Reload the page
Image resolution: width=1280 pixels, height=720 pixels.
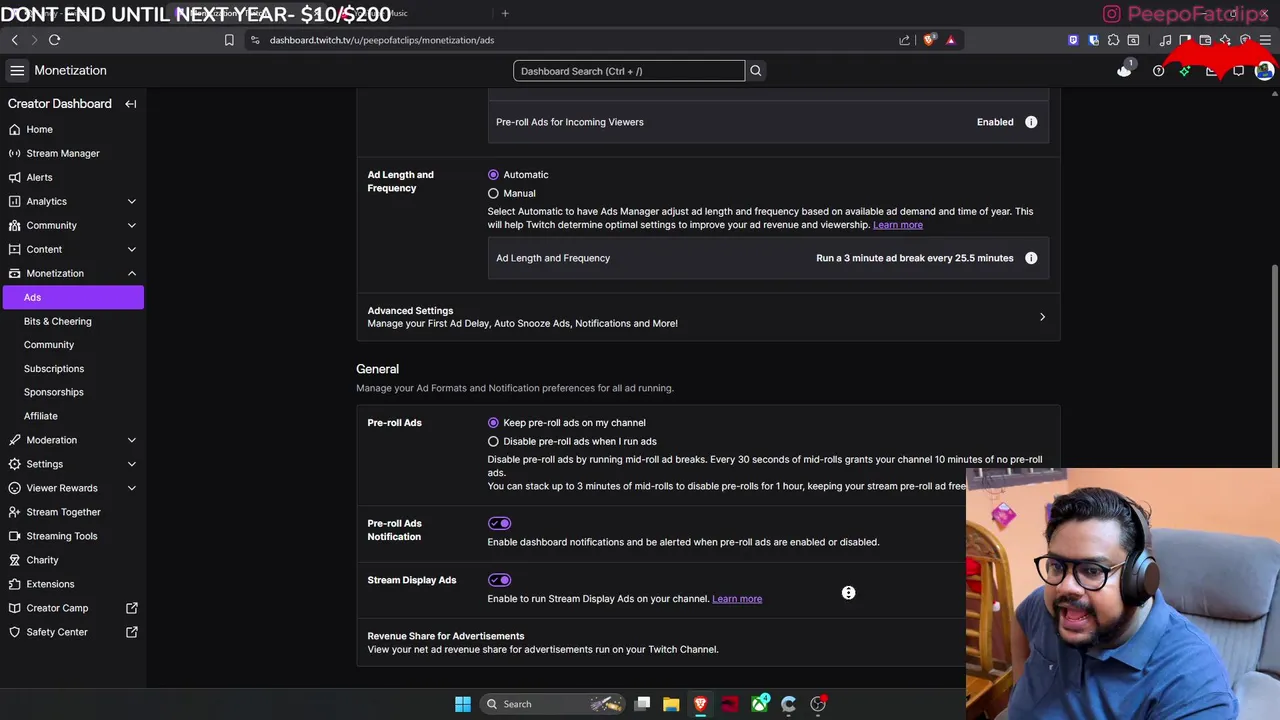pos(55,40)
